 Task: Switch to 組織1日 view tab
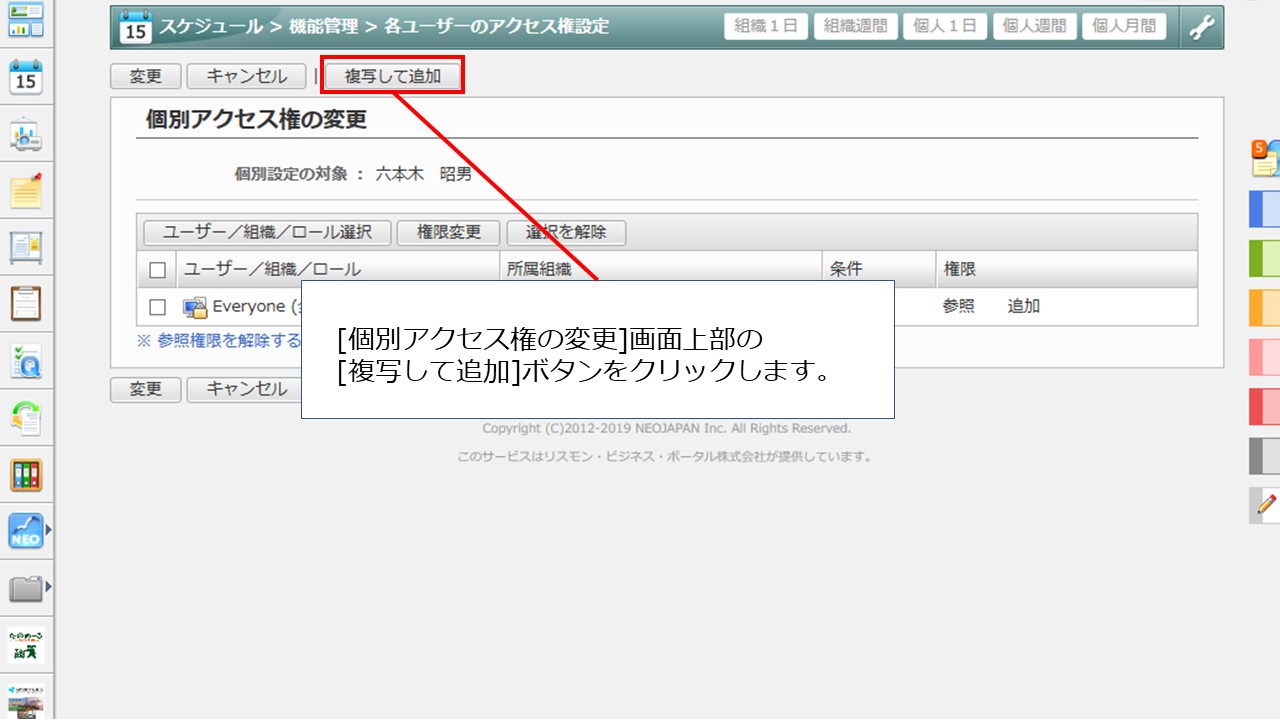[x=766, y=27]
